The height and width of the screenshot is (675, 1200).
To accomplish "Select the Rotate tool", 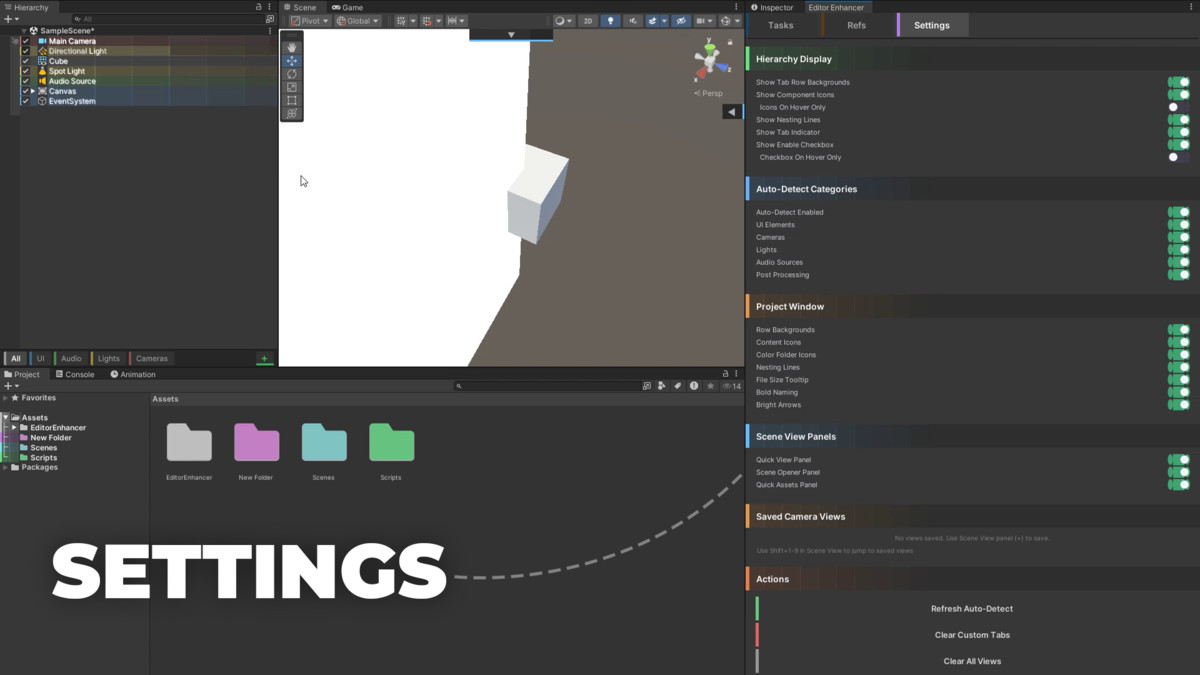I will (x=292, y=74).
